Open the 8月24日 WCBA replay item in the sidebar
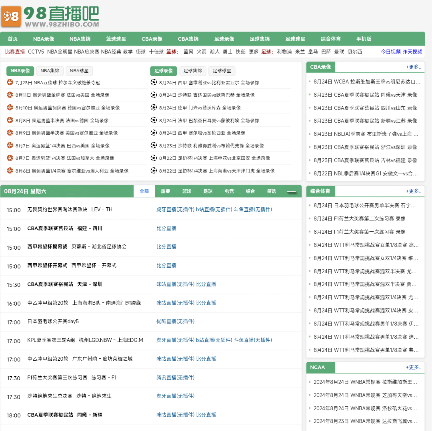The width and height of the screenshot is (432, 431). click(367, 82)
